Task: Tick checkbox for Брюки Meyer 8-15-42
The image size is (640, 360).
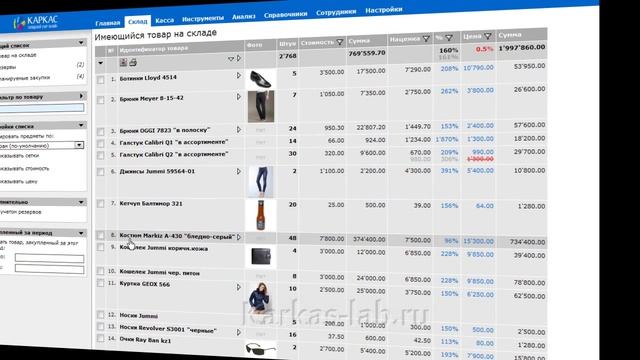Action: (x=100, y=100)
